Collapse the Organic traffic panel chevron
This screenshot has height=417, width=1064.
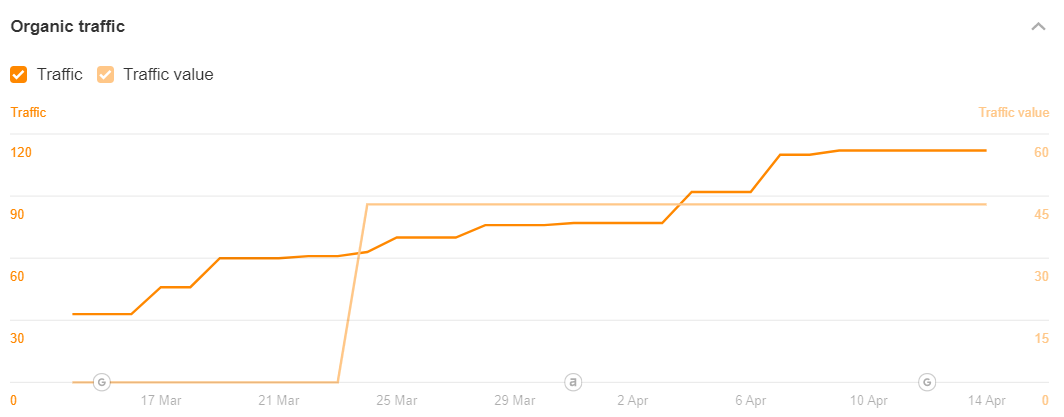click(x=1038, y=27)
